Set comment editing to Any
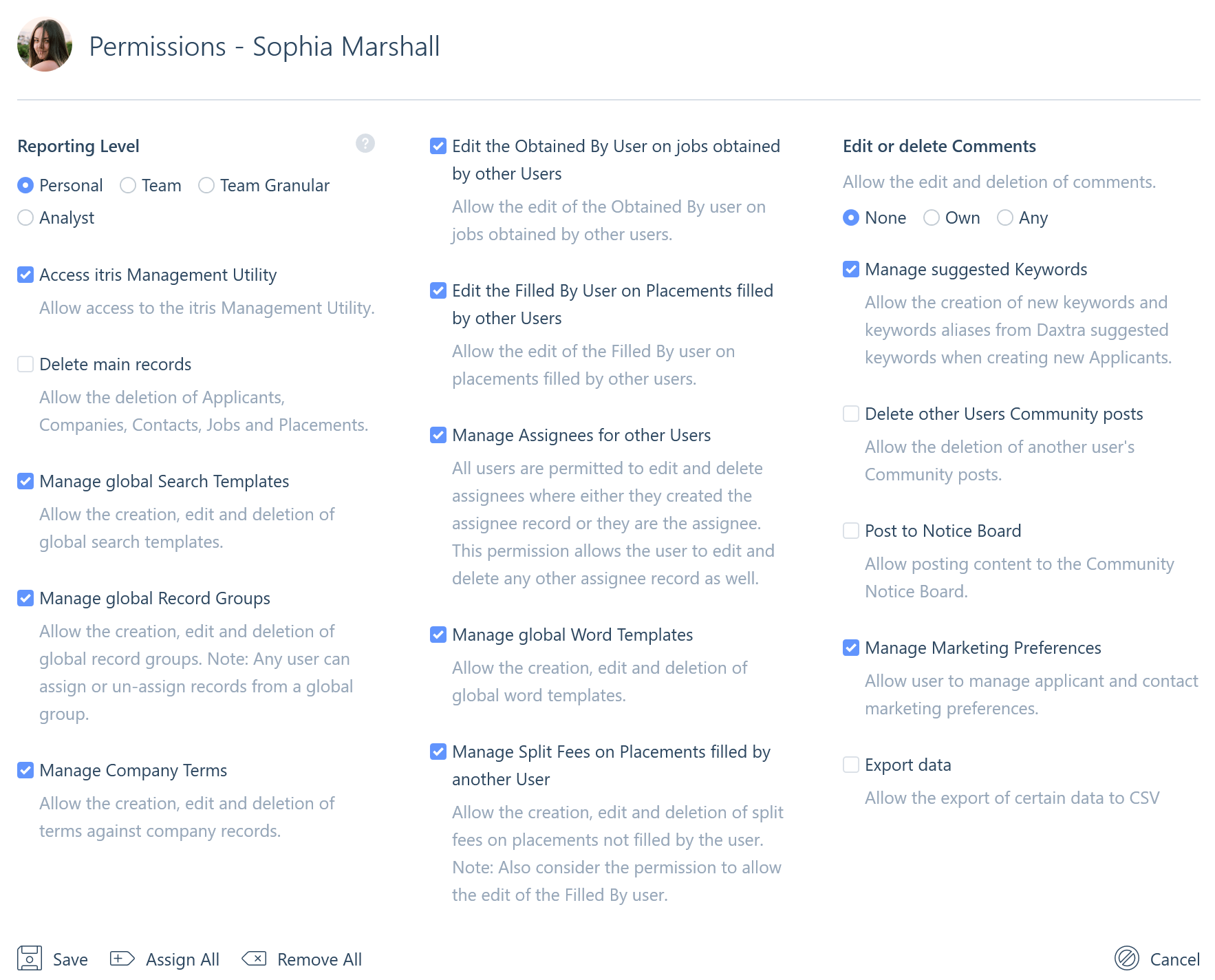The height and width of the screenshot is (980, 1215). coord(1005,217)
